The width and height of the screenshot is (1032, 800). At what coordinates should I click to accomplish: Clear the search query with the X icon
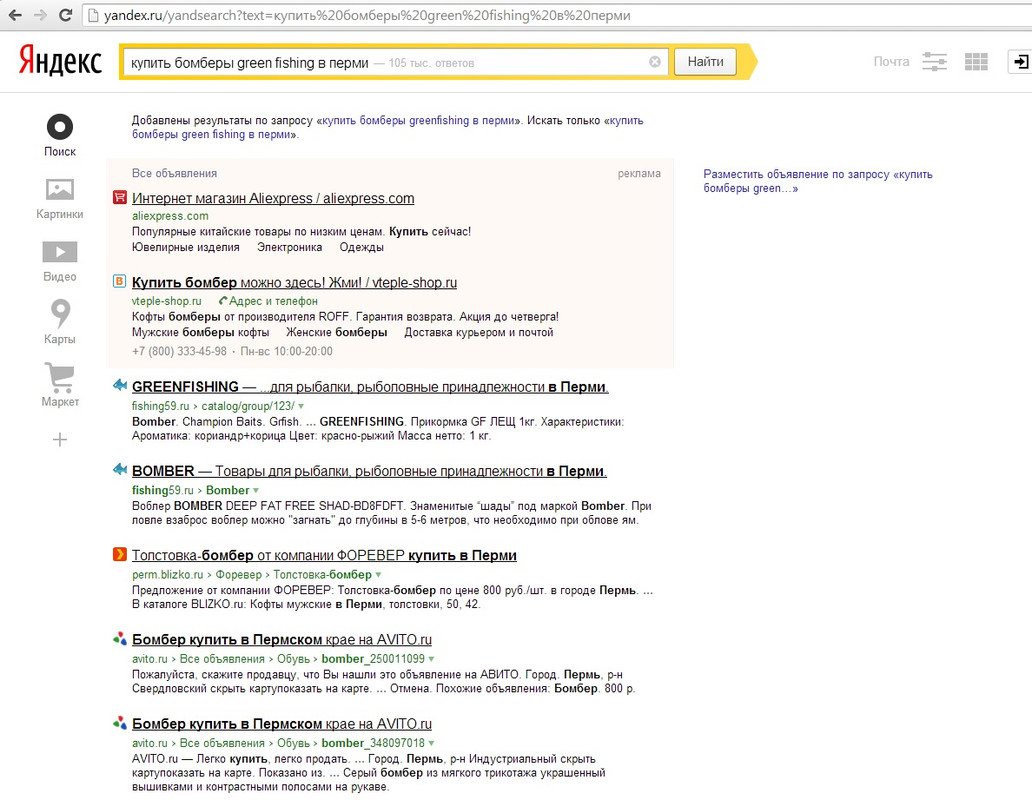655,62
